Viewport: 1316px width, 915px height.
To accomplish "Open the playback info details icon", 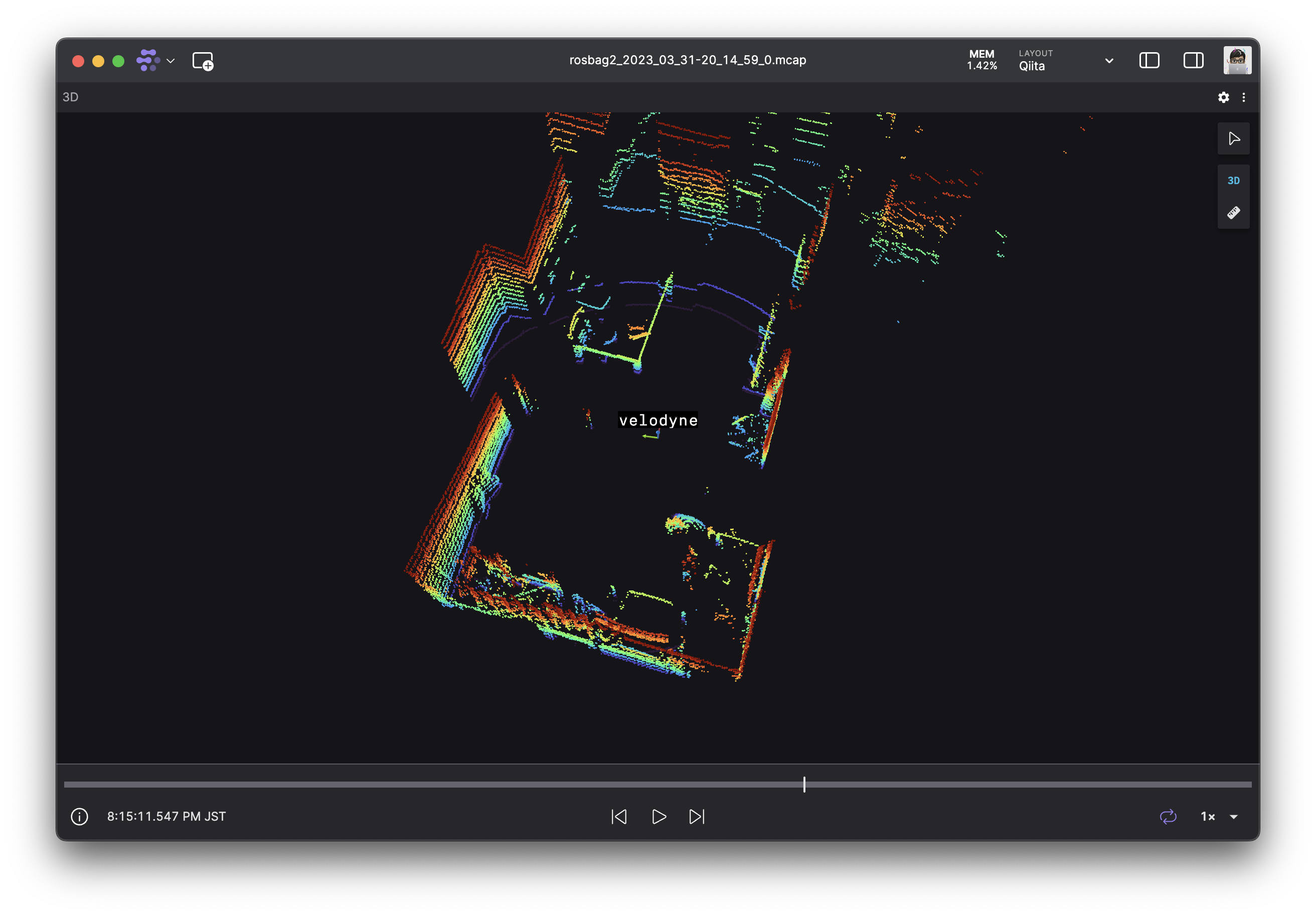I will coord(79,816).
